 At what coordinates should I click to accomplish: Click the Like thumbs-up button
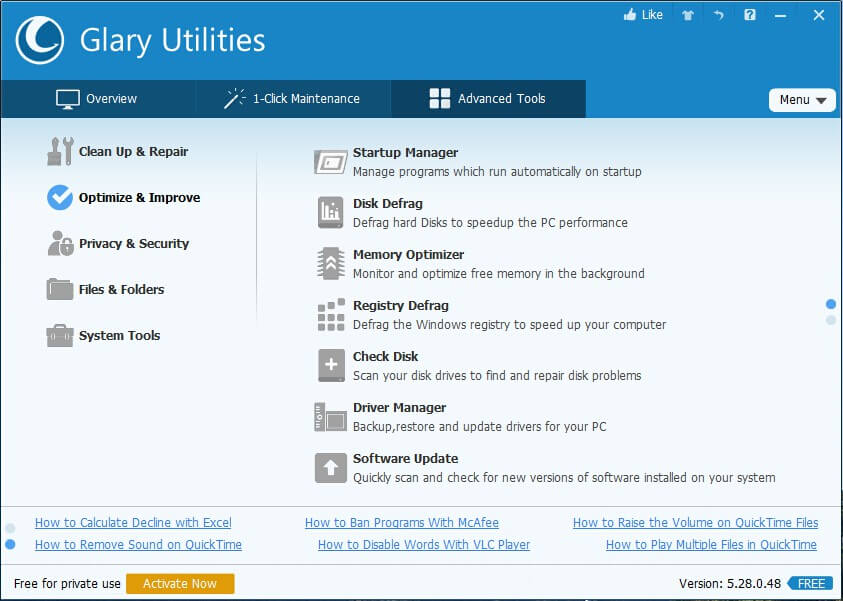pos(643,15)
